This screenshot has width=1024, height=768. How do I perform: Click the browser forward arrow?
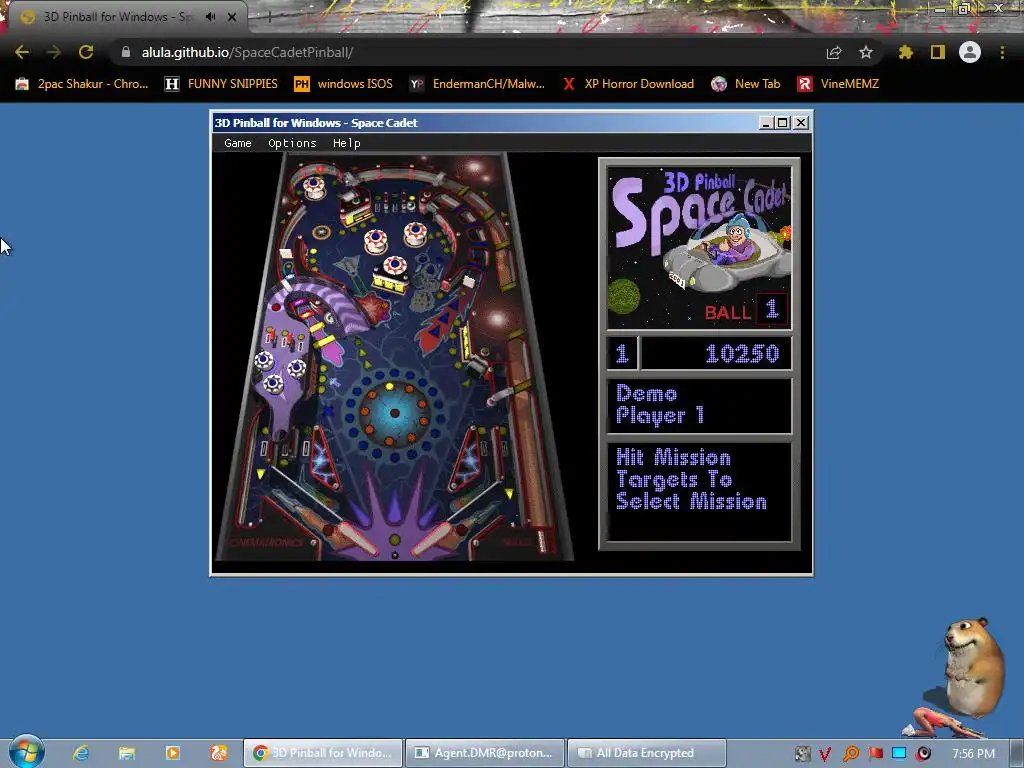tap(54, 52)
